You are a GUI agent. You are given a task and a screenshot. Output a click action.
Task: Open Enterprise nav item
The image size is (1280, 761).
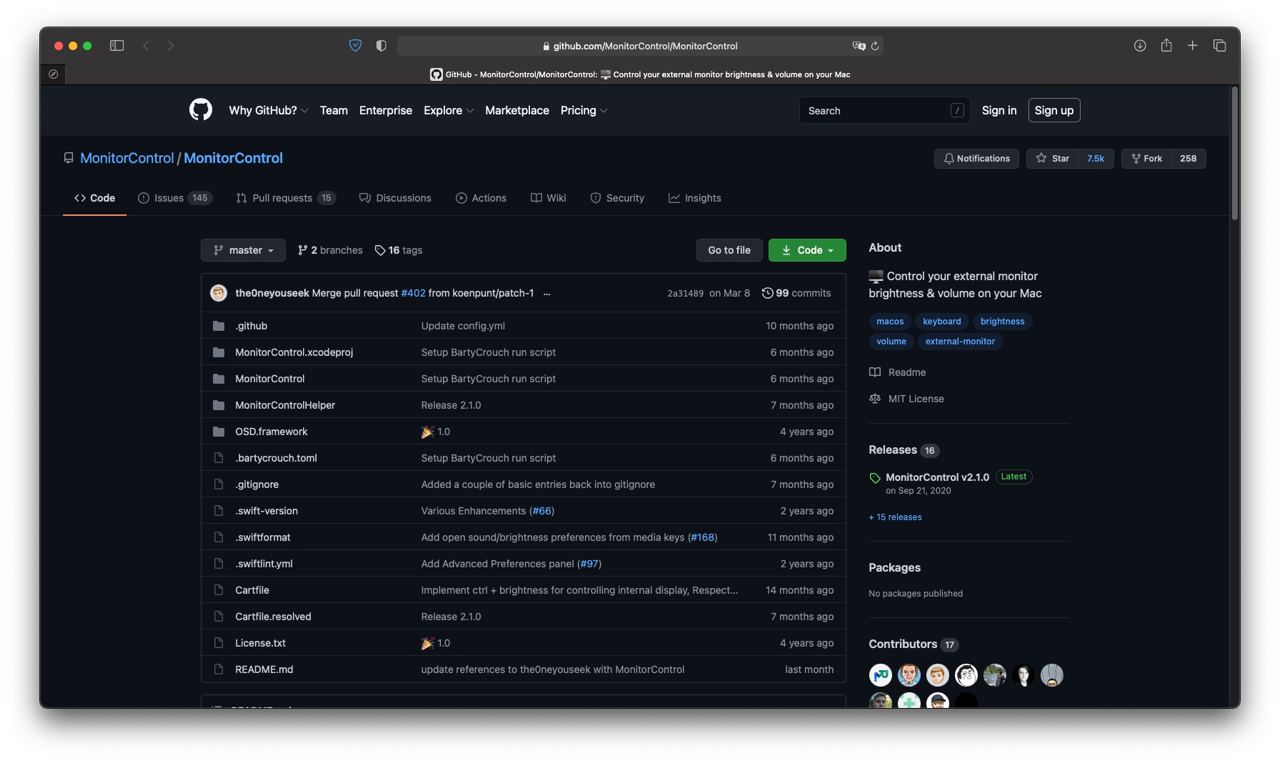[x=386, y=110]
